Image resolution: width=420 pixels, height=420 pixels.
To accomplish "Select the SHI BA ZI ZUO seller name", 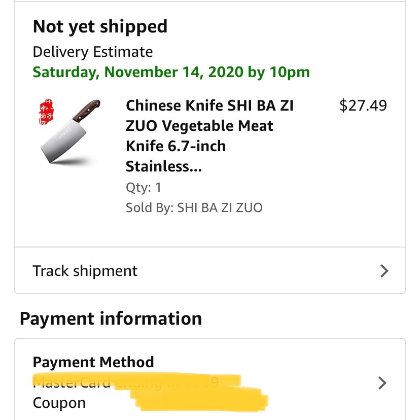I will [x=220, y=208].
